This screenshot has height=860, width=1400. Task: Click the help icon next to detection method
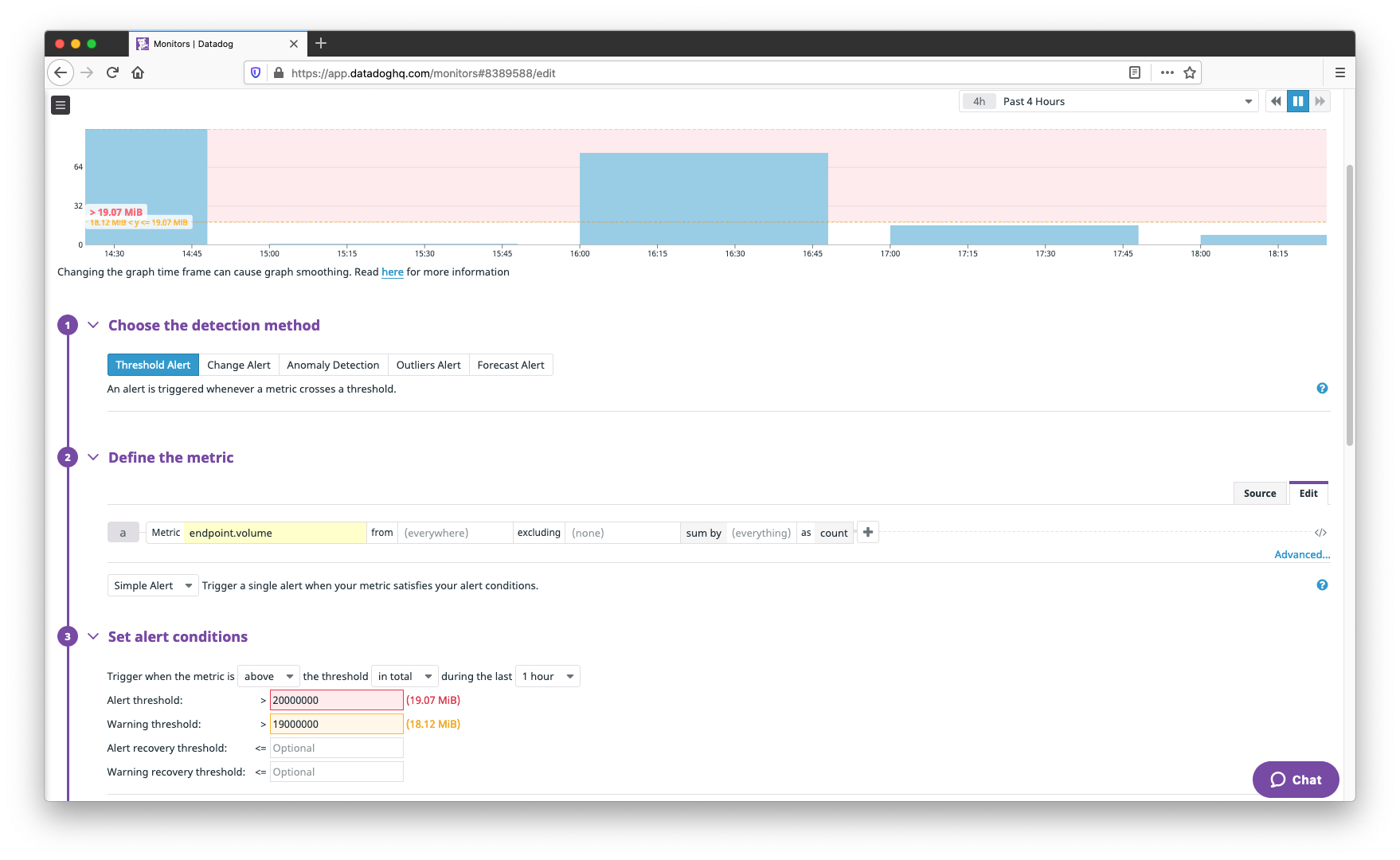click(x=1322, y=388)
